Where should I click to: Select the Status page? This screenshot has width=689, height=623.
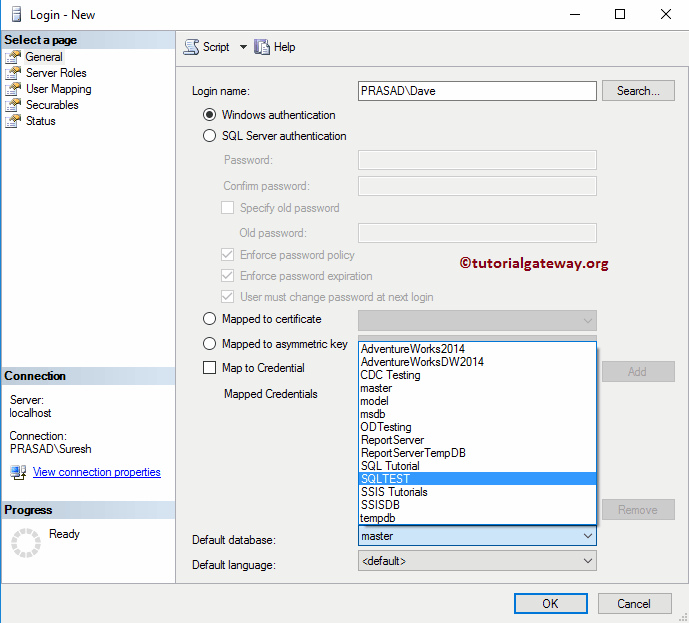(x=41, y=121)
